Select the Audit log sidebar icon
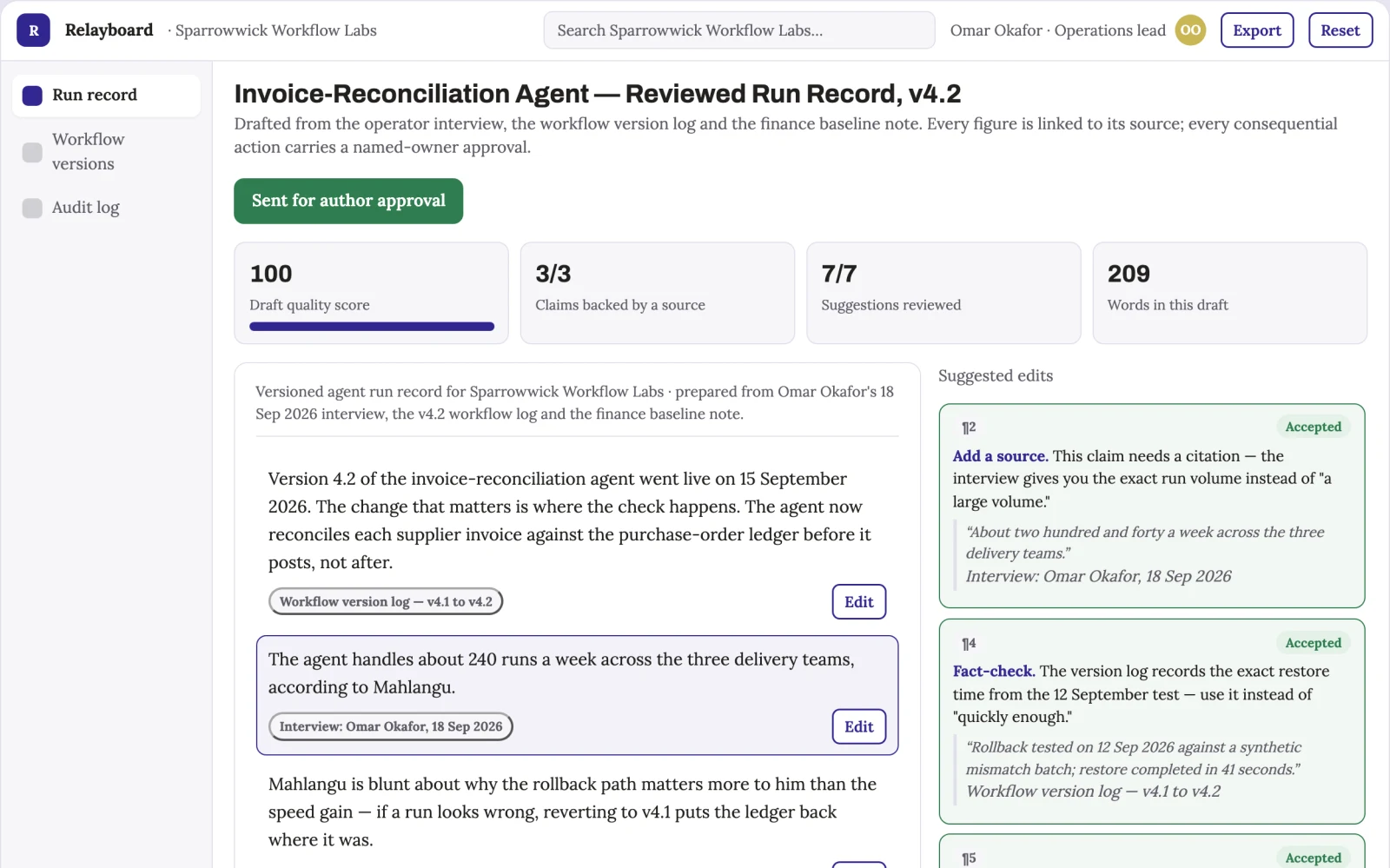1390x868 pixels. click(x=32, y=208)
